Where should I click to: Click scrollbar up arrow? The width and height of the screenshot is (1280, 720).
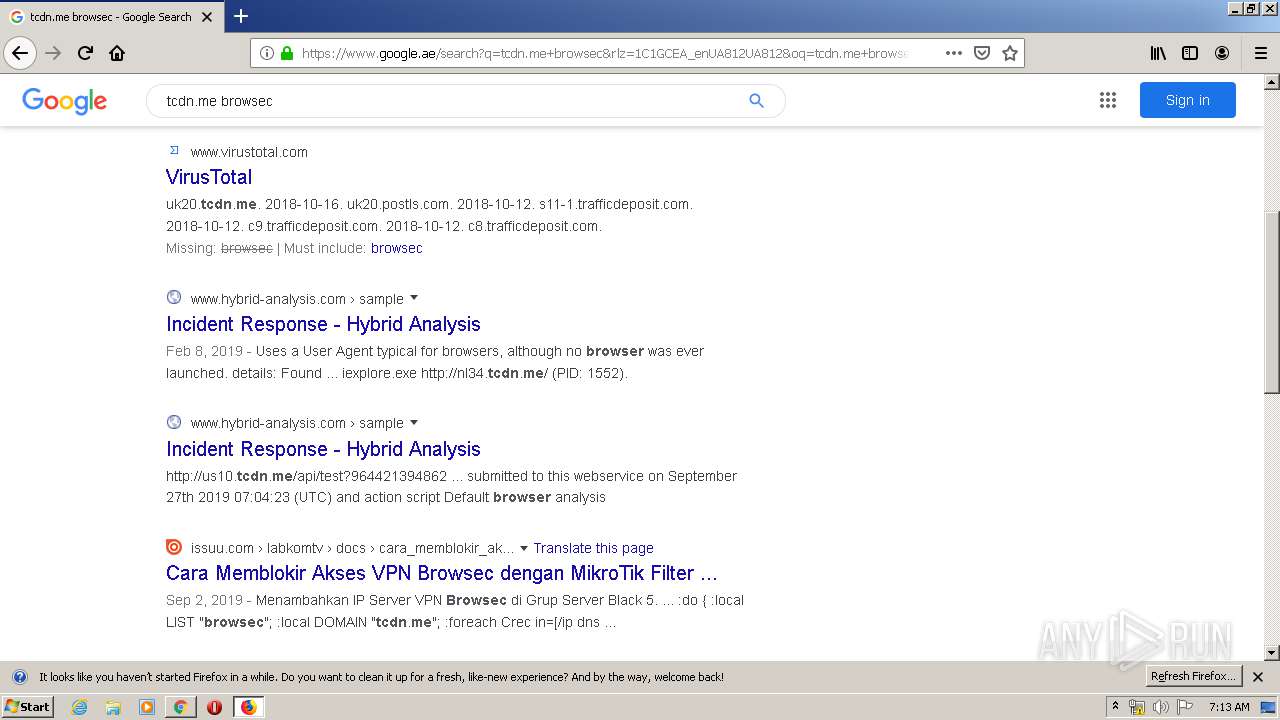pos(1272,82)
